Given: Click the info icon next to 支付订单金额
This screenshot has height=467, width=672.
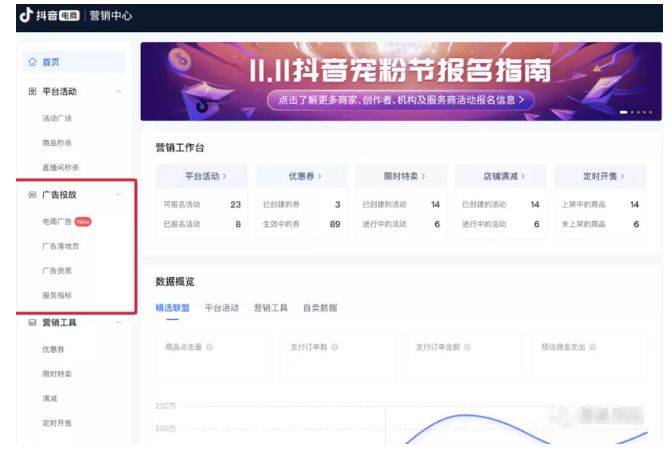Looking at the screenshot, I should click(467, 347).
